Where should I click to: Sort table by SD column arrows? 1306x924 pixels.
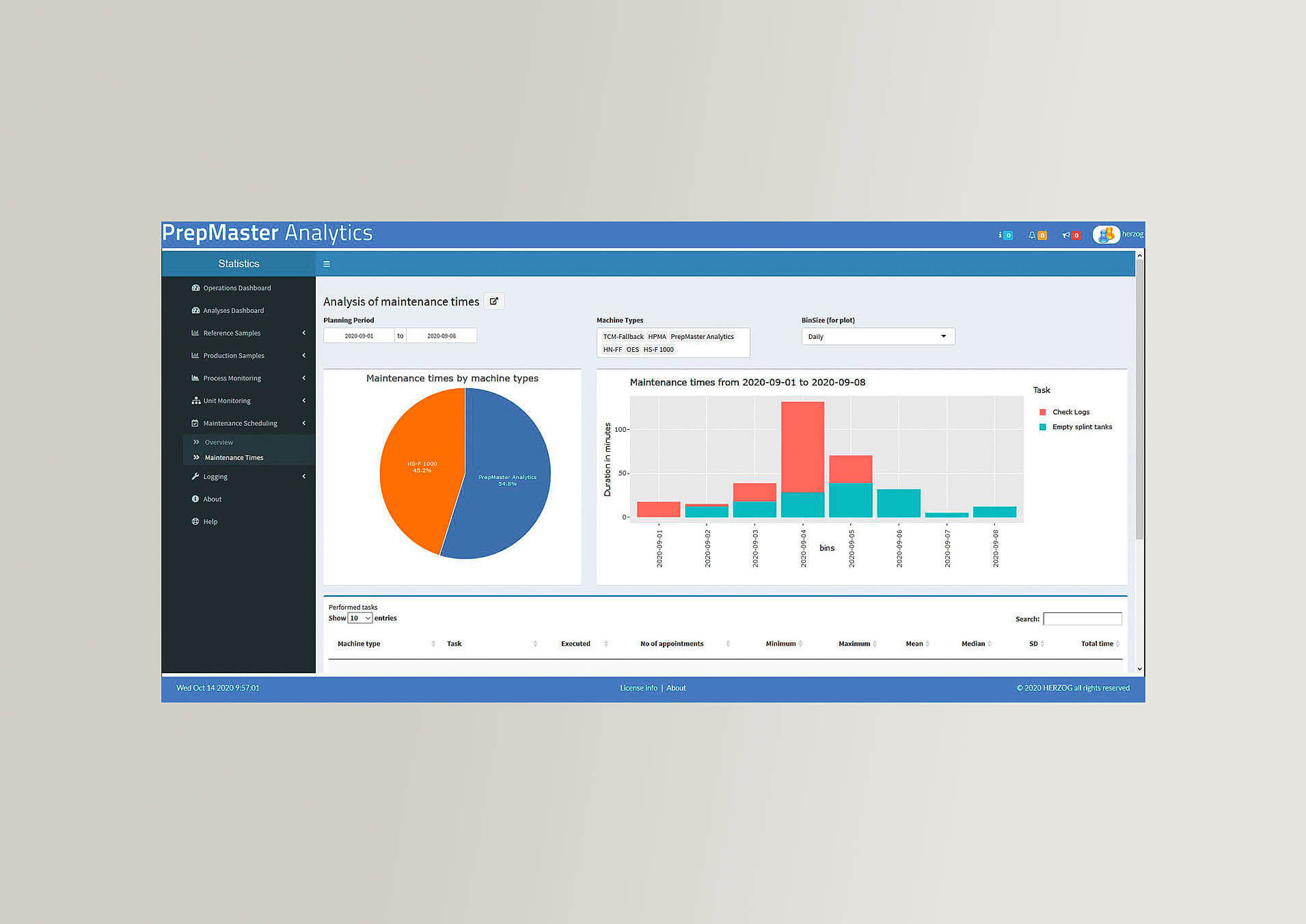[x=1042, y=644]
